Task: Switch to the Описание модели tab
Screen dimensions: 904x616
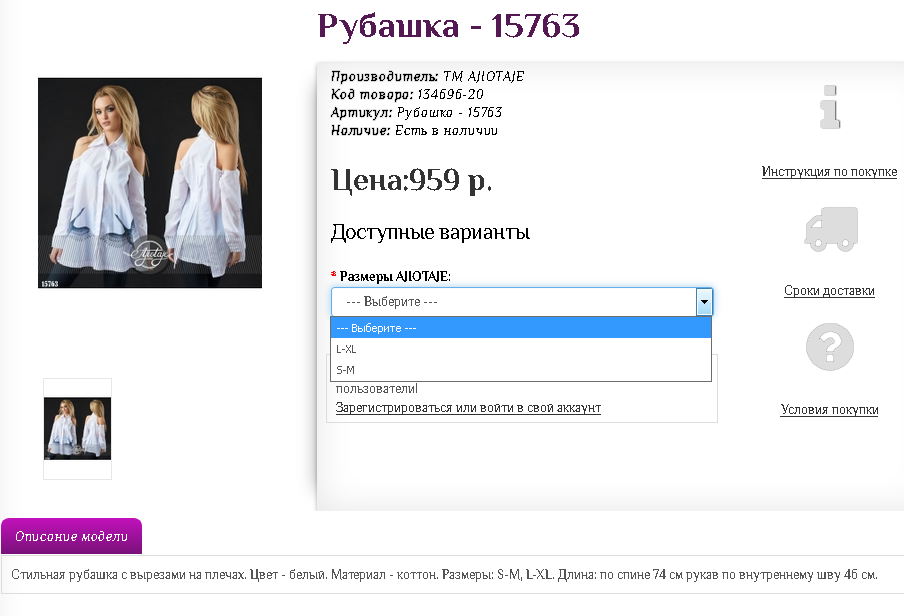Action: pyautogui.click(x=71, y=537)
